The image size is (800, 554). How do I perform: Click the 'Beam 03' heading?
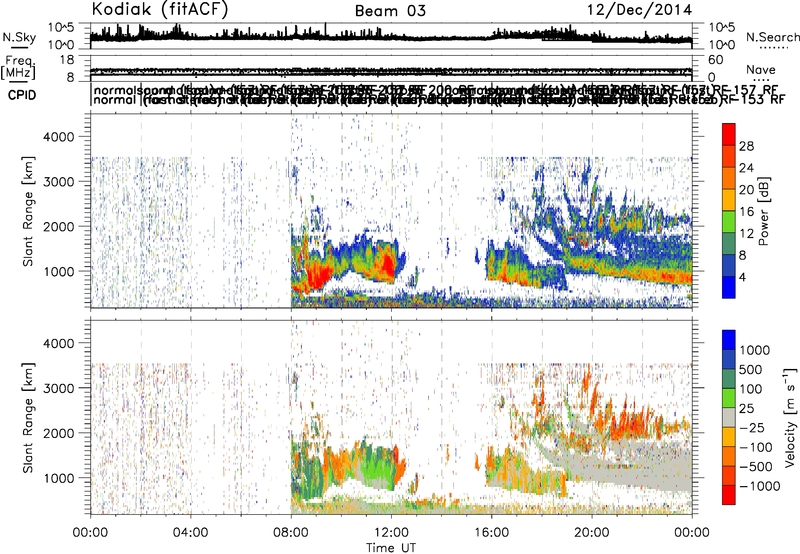point(390,11)
